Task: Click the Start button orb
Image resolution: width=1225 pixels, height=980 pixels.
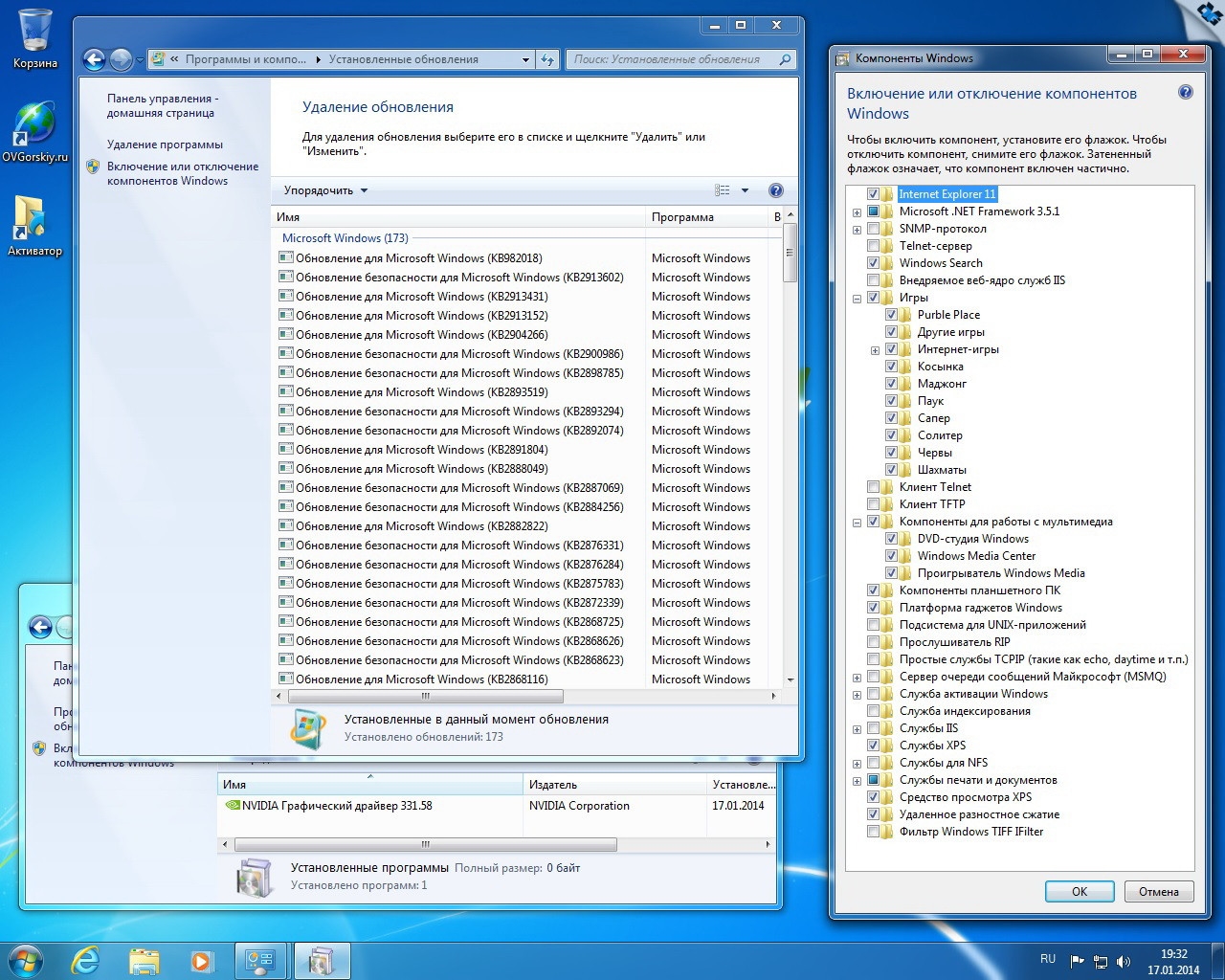Action: [24, 960]
